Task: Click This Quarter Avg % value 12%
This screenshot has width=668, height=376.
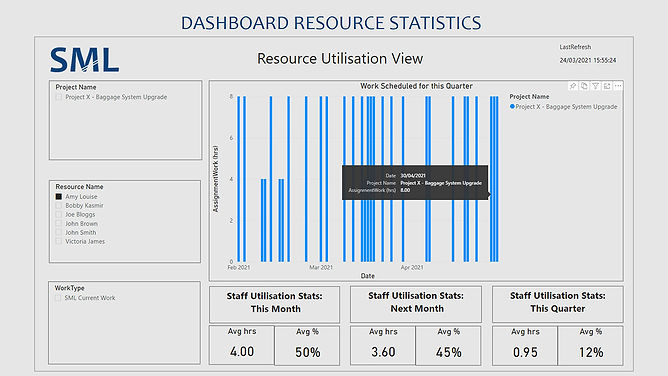Action: [x=591, y=352]
